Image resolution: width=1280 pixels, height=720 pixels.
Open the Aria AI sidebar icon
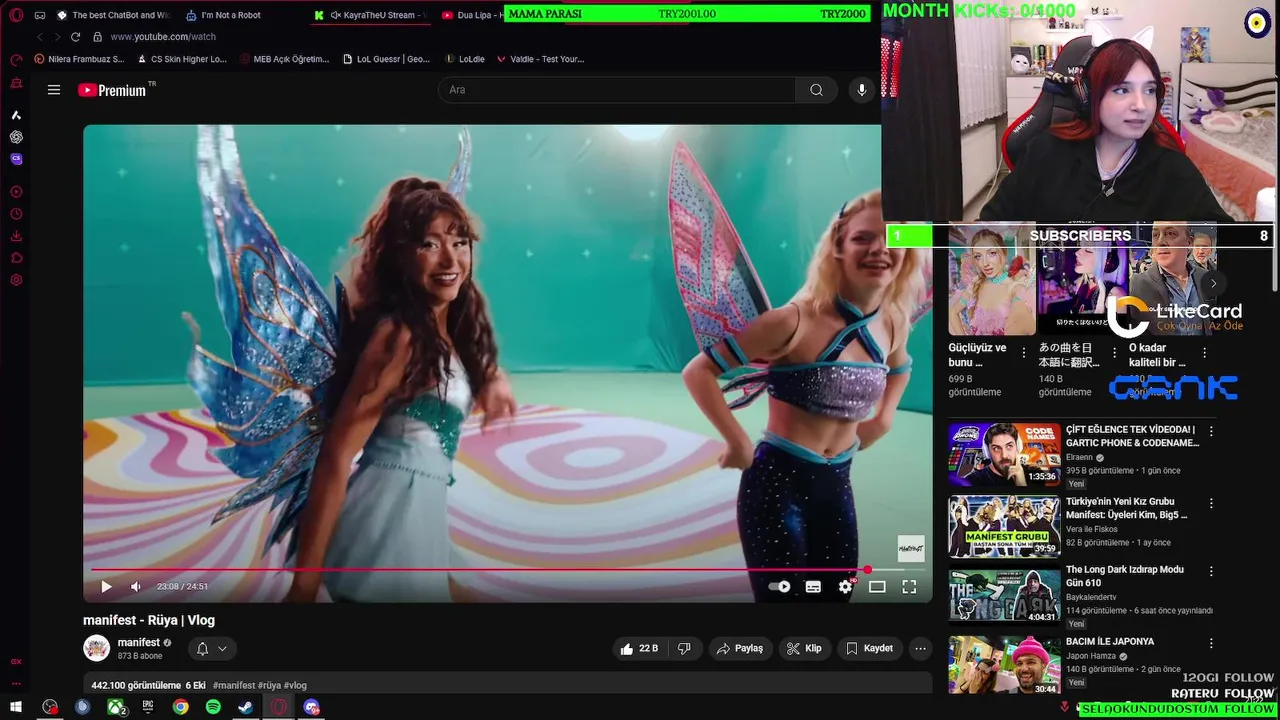(x=16, y=115)
